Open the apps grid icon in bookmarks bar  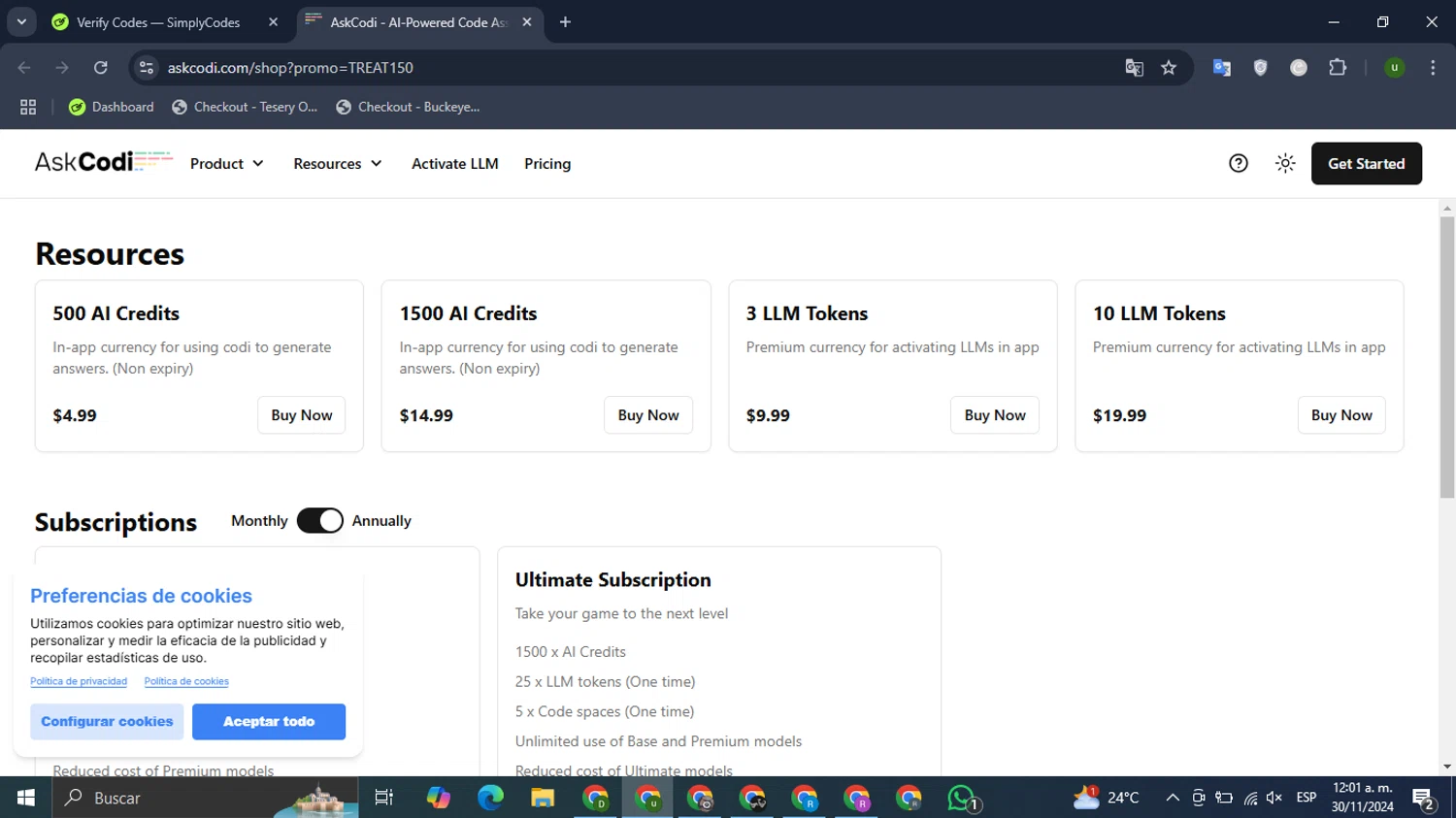point(28,107)
